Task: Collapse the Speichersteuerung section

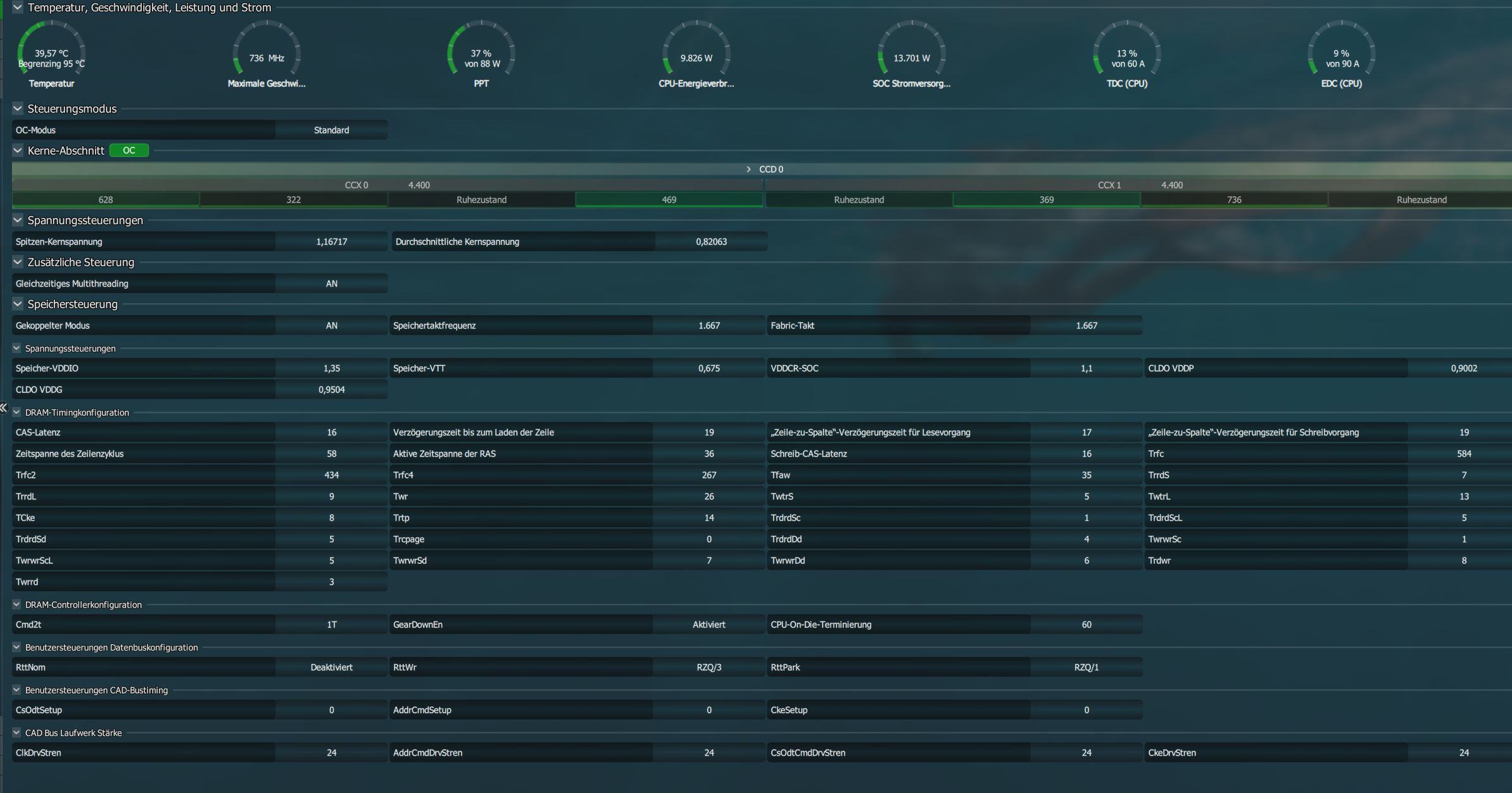Action: pyautogui.click(x=18, y=304)
